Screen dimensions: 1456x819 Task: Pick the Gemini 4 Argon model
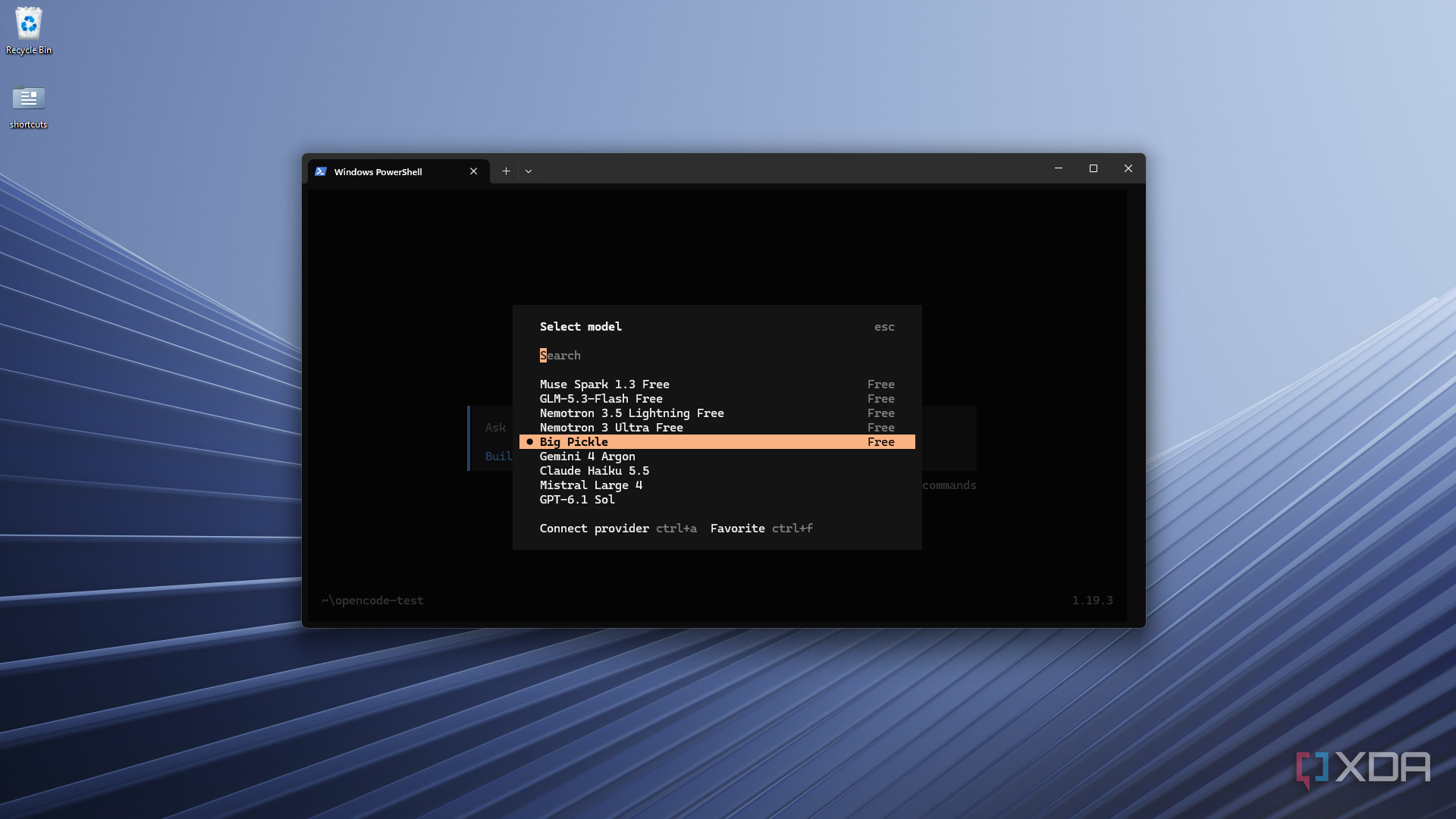point(717,457)
